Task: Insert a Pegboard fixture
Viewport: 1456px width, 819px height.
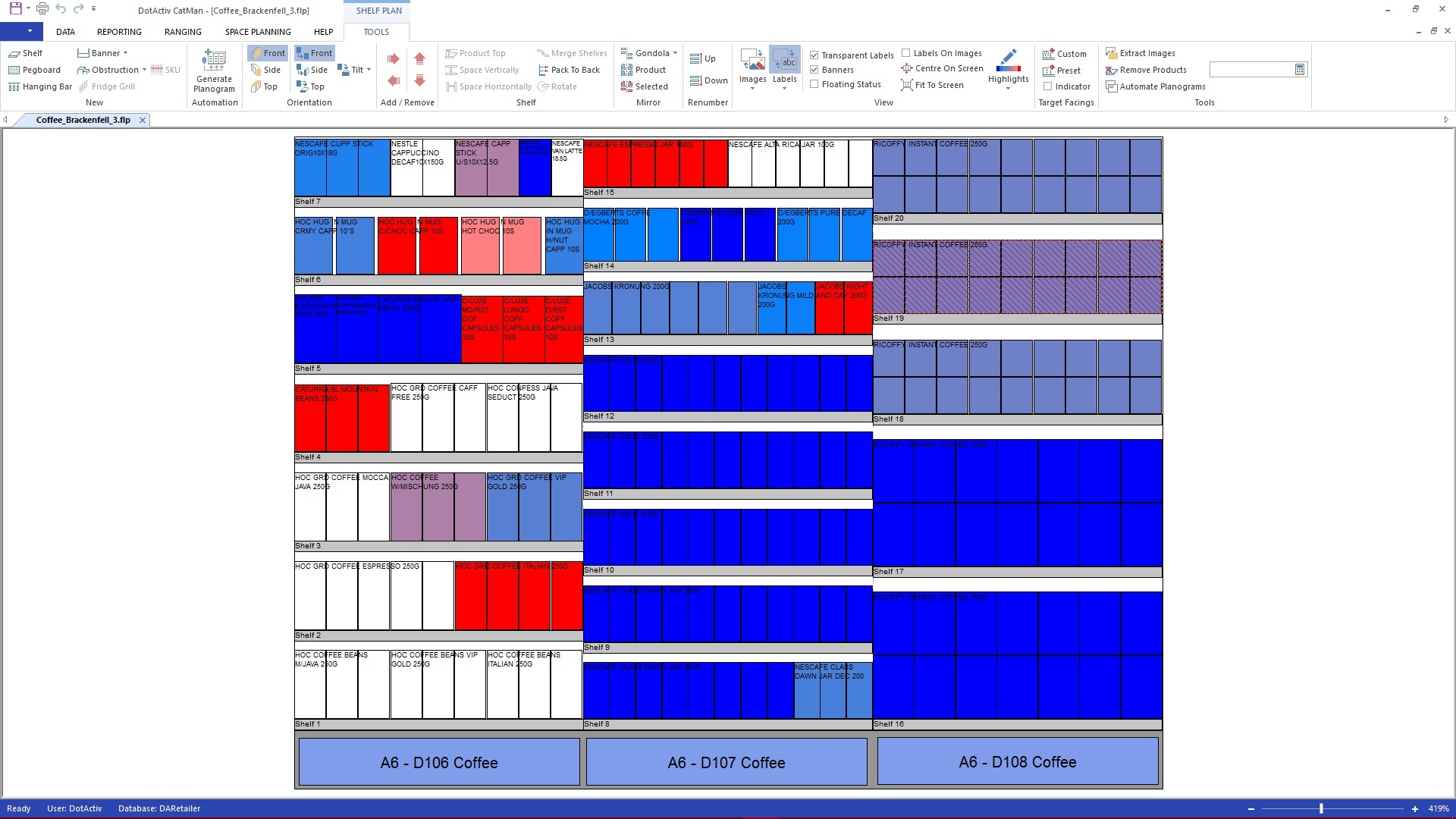Action: point(34,70)
